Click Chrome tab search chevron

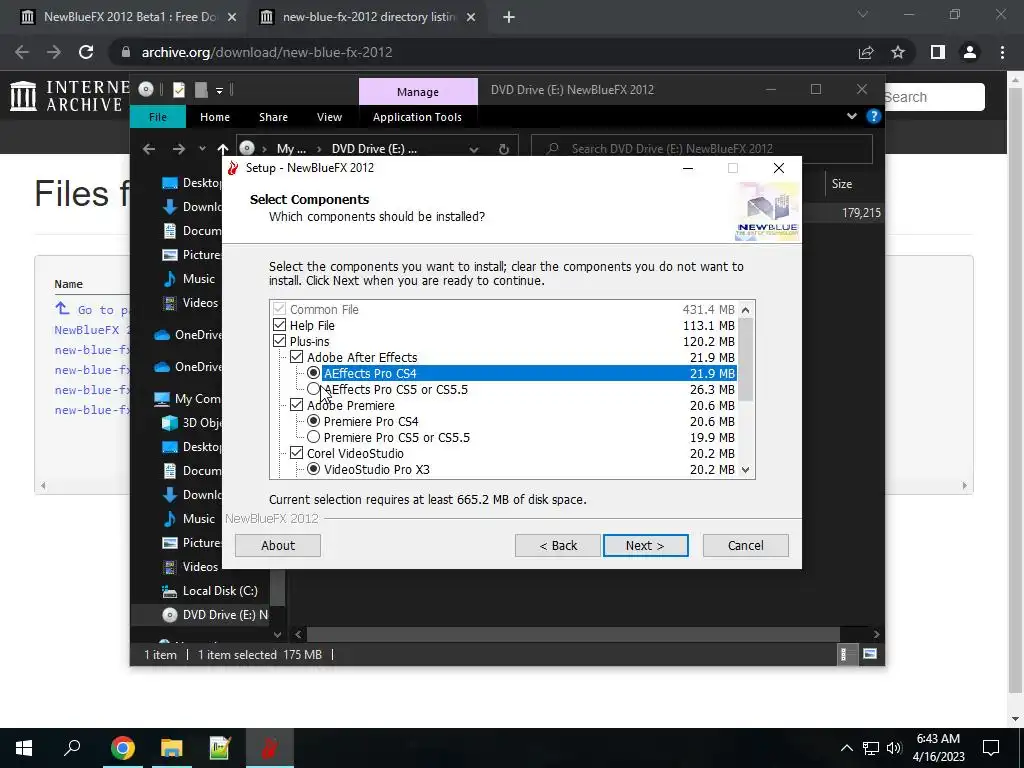pos(863,14)
